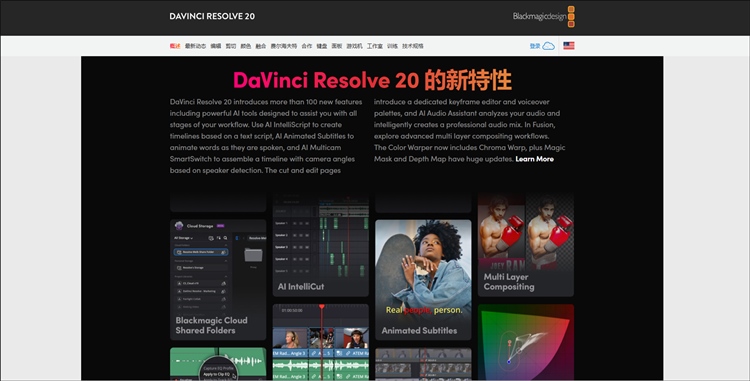
Task: Open the color warper chroma thumbnail
Action: pos(526,342)
